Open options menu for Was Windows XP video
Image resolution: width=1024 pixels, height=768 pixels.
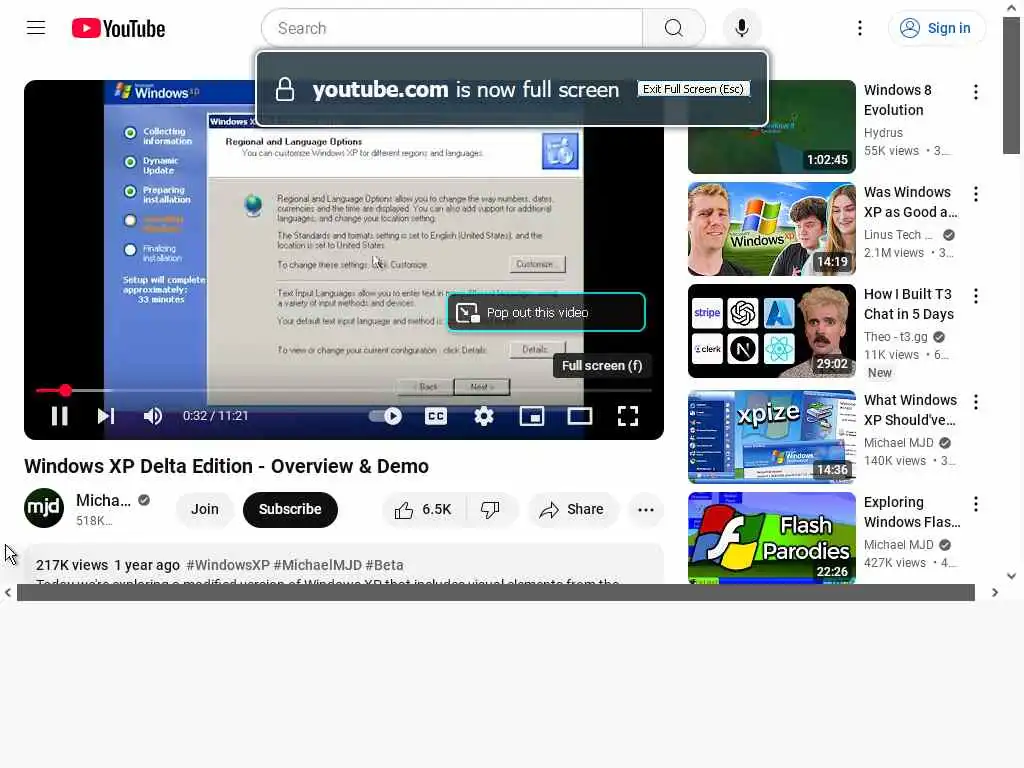pos(976,194)
